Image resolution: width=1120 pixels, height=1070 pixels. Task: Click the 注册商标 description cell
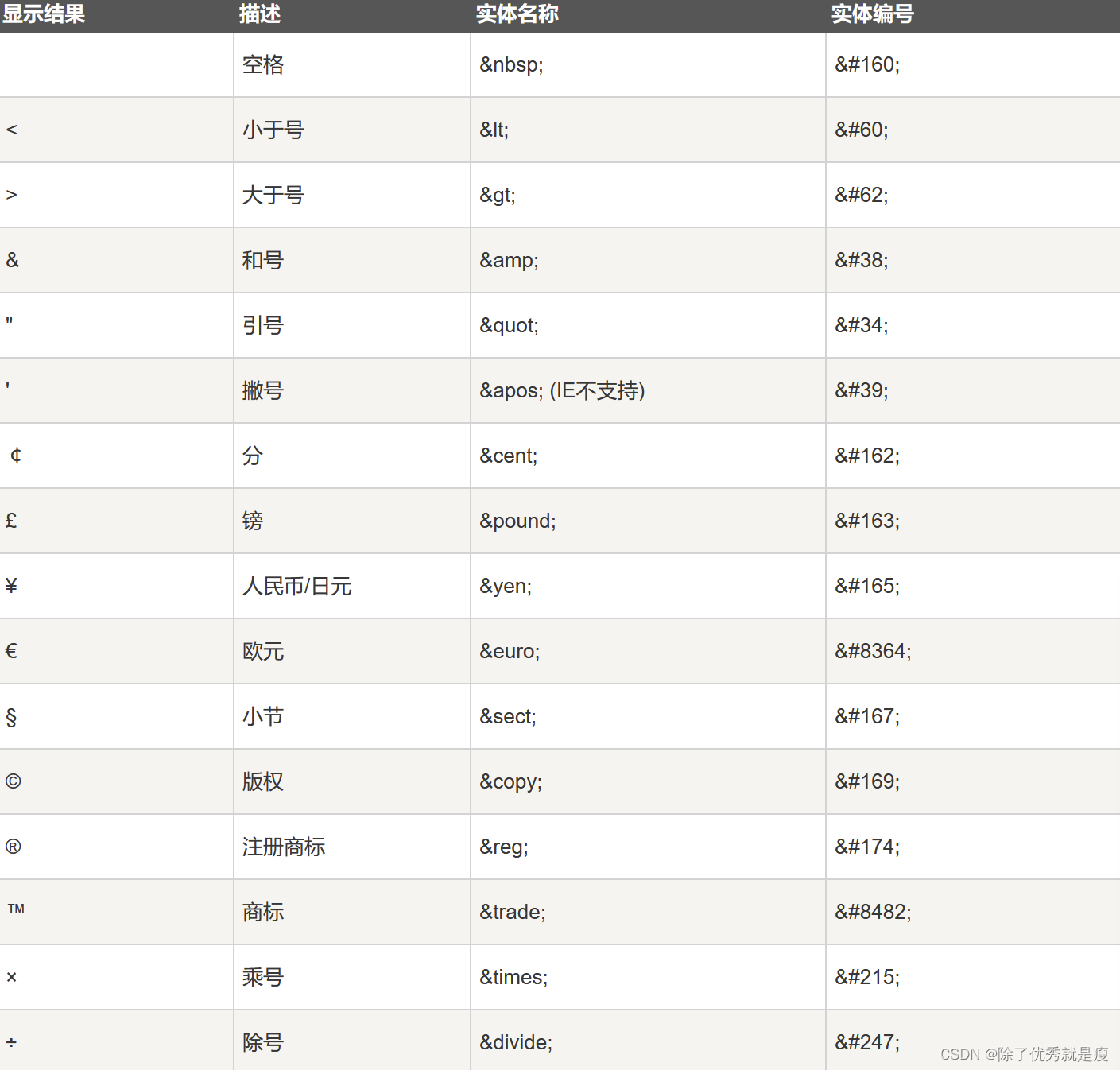coord(284,847)
